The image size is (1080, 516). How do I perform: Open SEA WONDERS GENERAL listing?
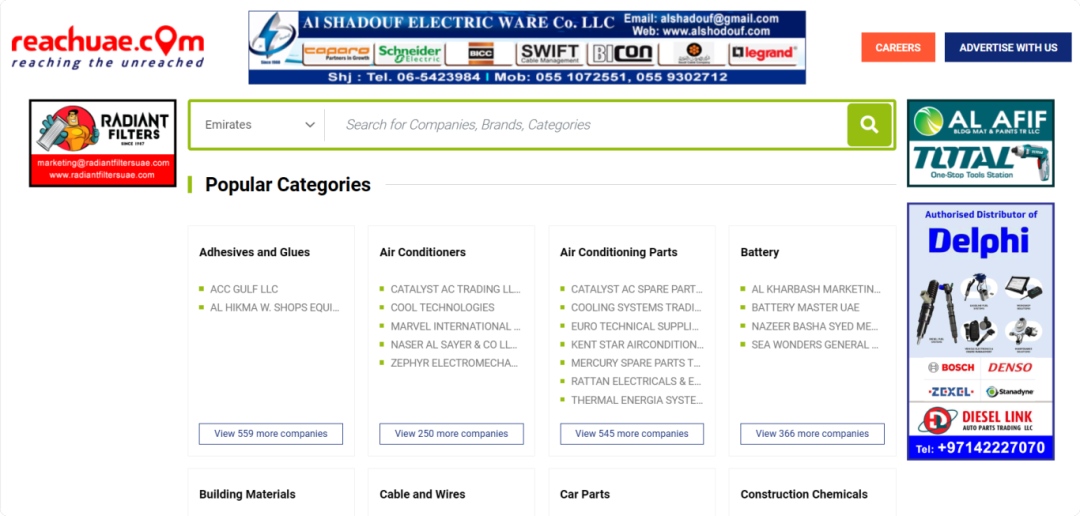point(815,345)
